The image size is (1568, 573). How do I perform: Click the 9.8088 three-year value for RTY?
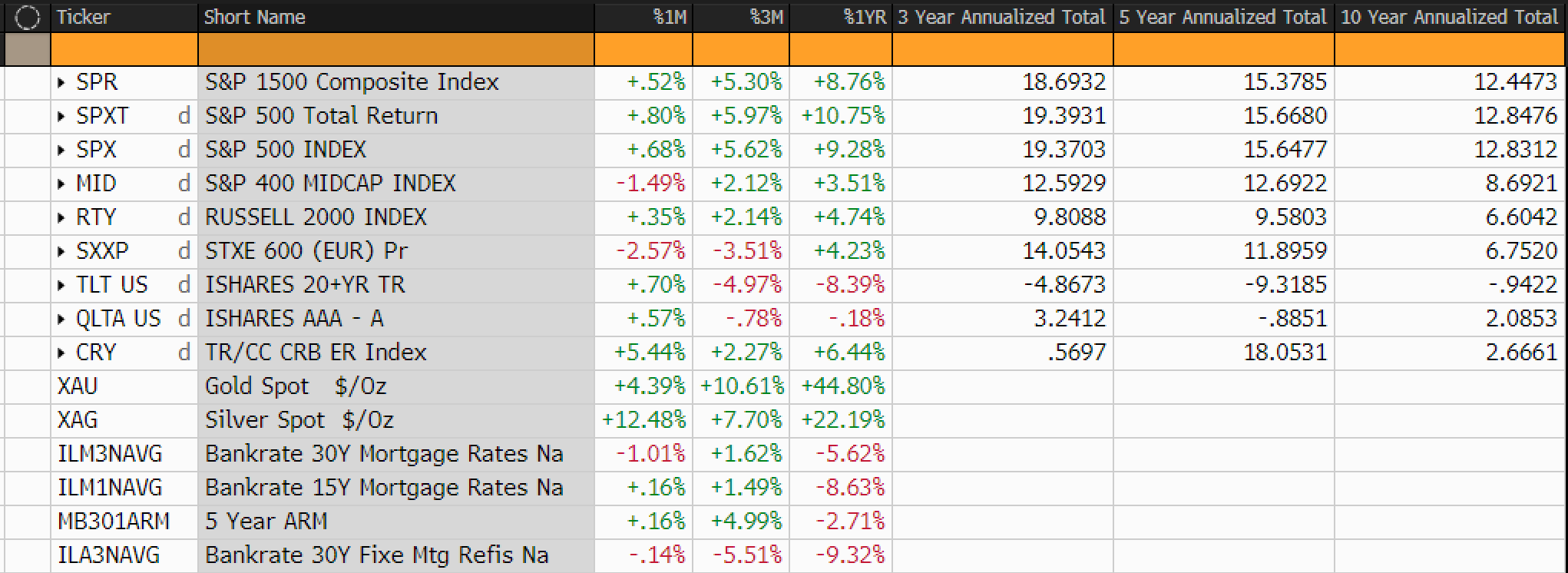point(1070,217)
